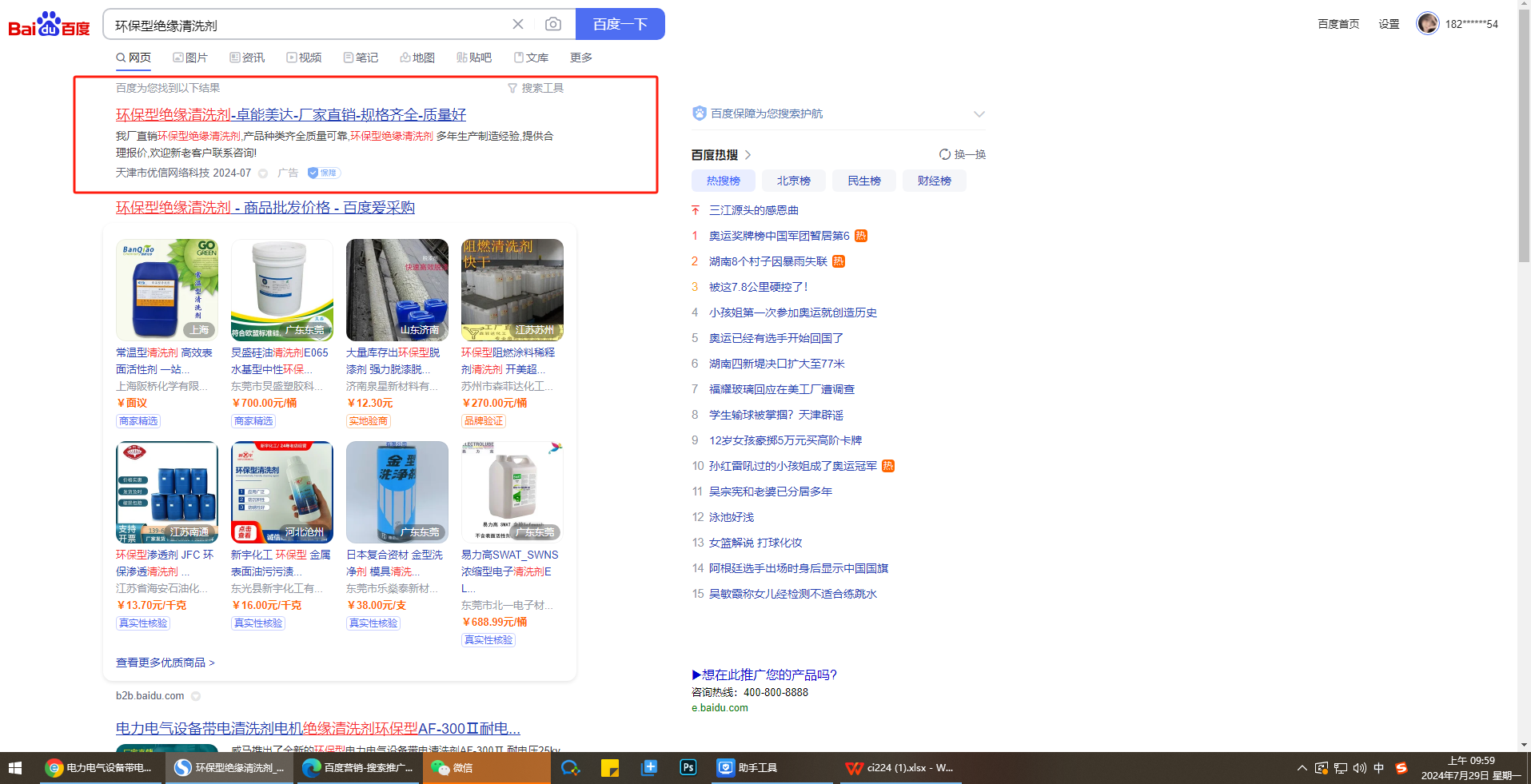Open the 搜索工具 filter options
This screenshot has height=784, width=1531.
(536, 88)
